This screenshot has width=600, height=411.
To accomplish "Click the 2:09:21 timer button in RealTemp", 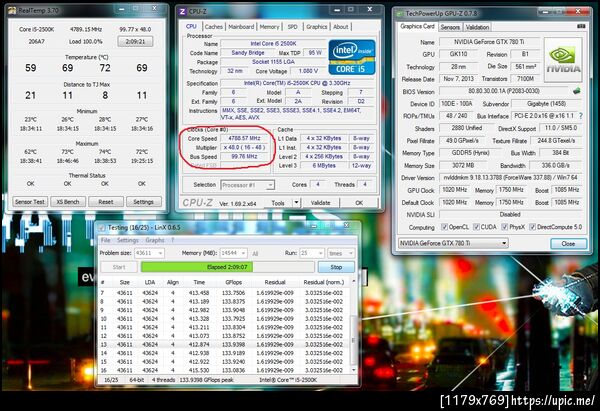I will point(135,41).
